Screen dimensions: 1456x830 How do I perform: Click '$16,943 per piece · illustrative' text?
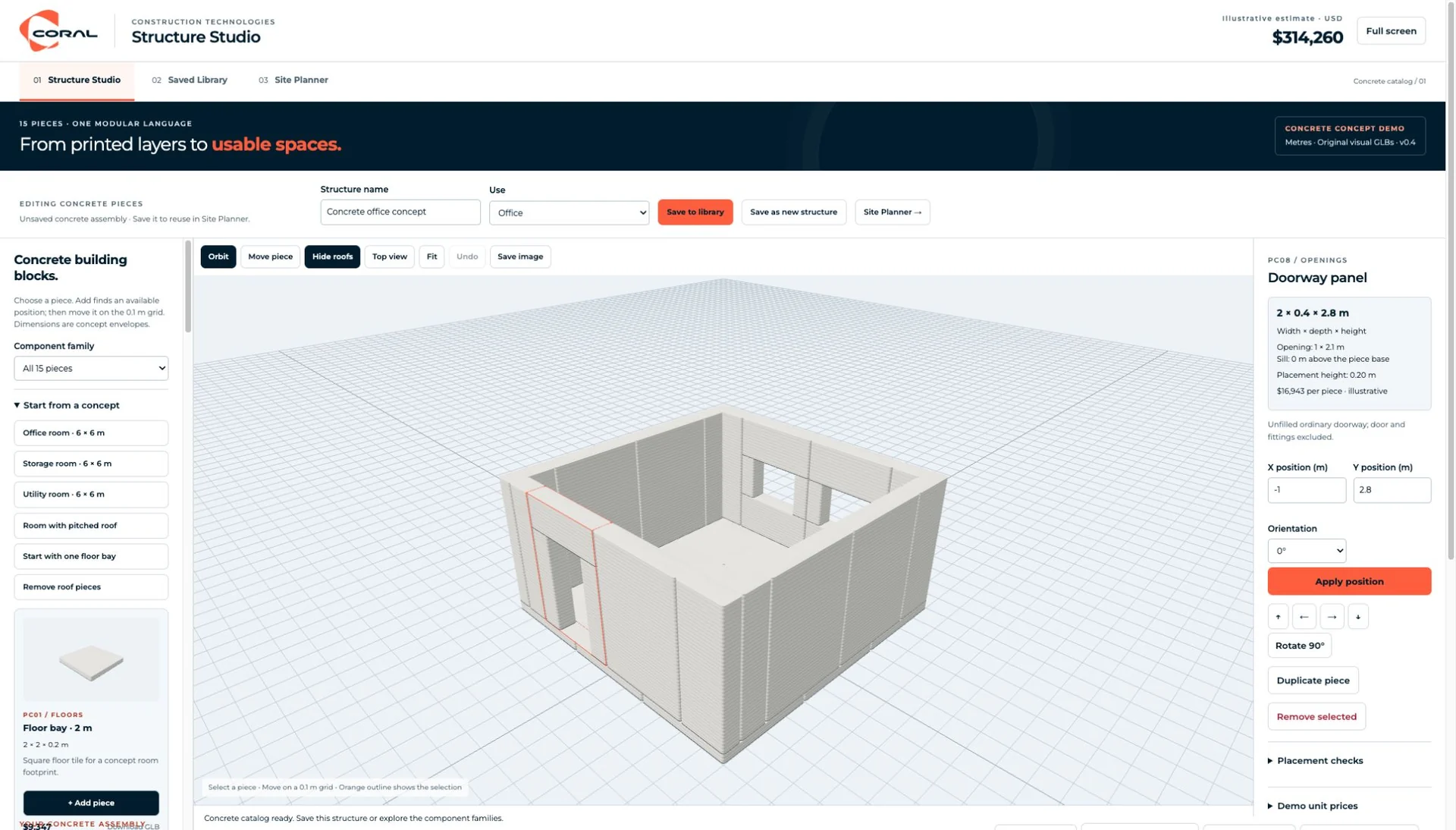point(1332,391)
